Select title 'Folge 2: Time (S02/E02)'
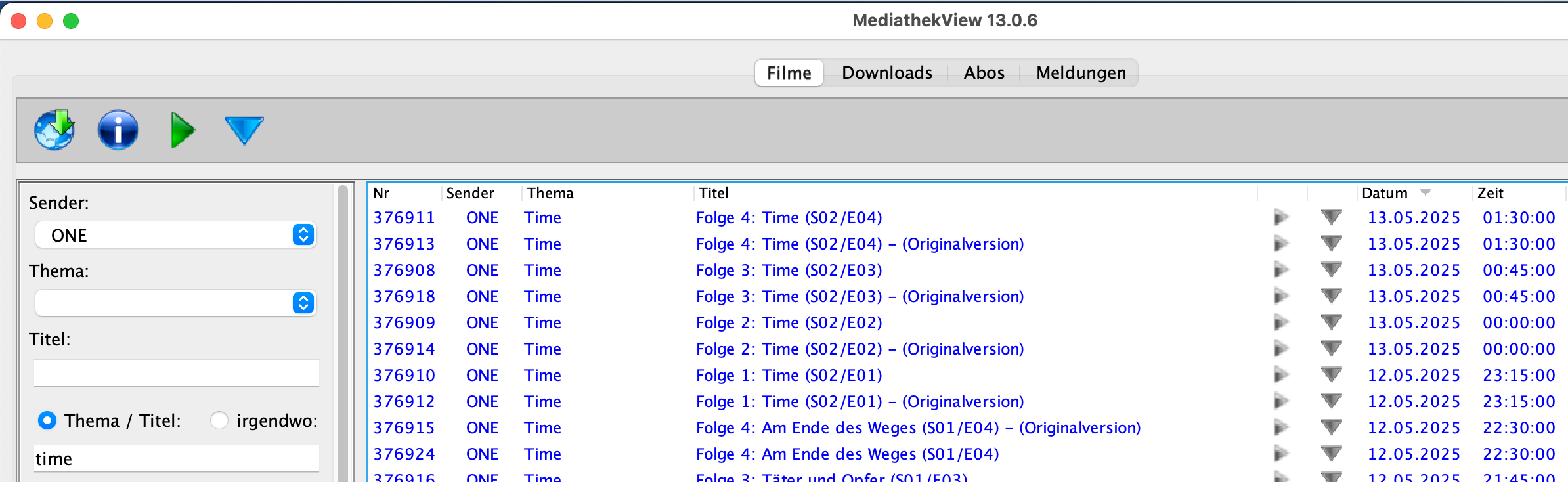Image resolution: width=1568 pixels, height=482 pixels. coord(789,322)
